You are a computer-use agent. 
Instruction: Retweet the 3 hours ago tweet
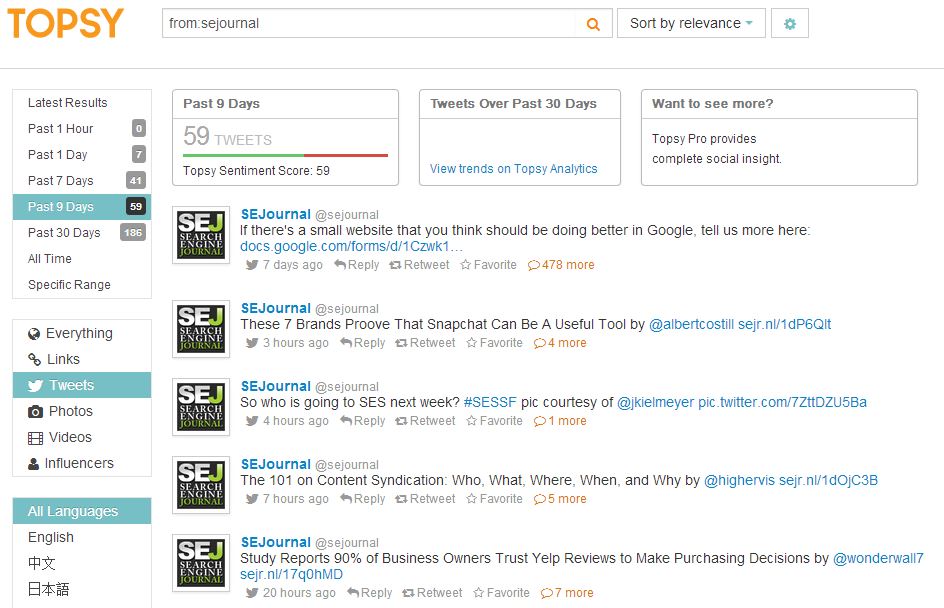tap(425, 343)
